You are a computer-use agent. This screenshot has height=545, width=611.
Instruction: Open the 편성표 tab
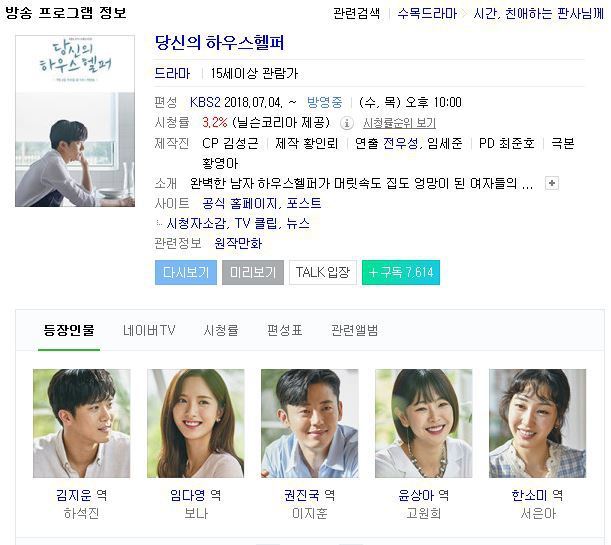[284, 330]
